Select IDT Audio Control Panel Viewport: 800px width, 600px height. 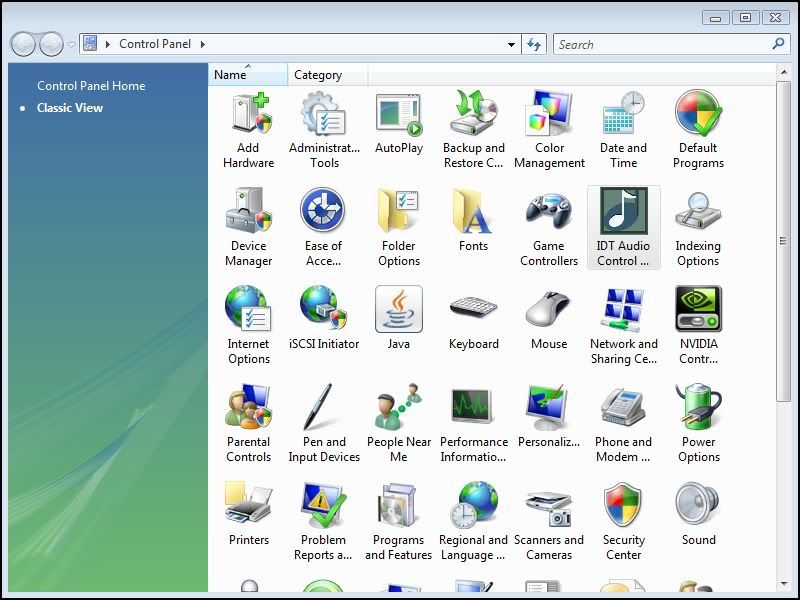tap(623, 228)
